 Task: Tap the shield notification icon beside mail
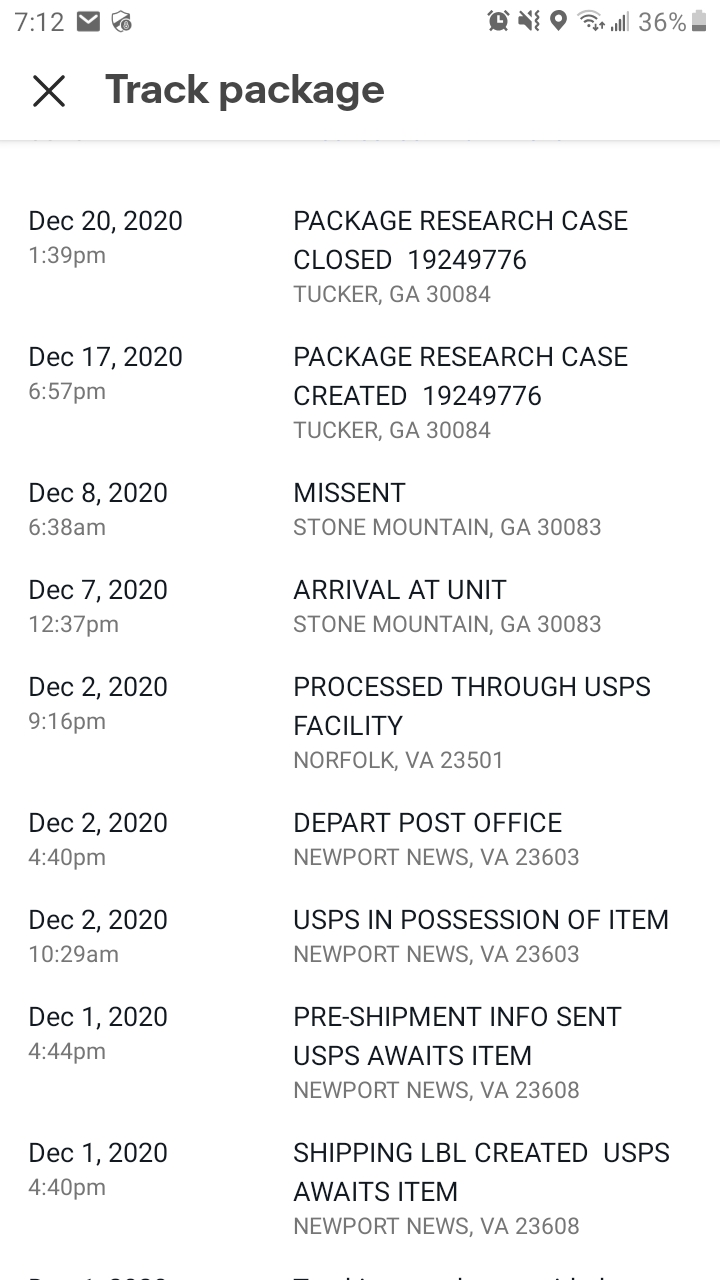point(122,21)
